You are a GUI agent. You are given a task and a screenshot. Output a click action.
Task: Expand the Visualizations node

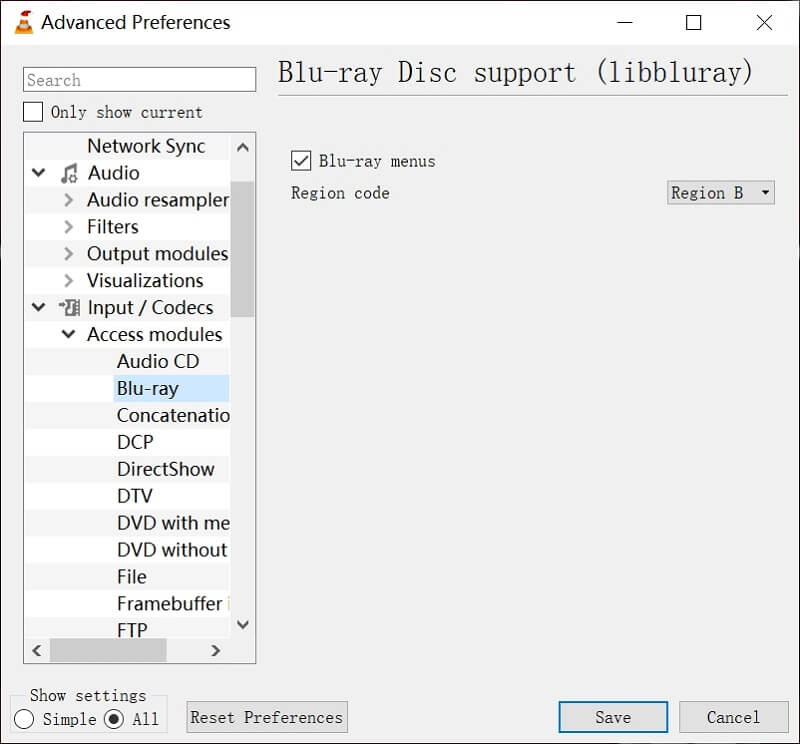[x=69, y=281]
